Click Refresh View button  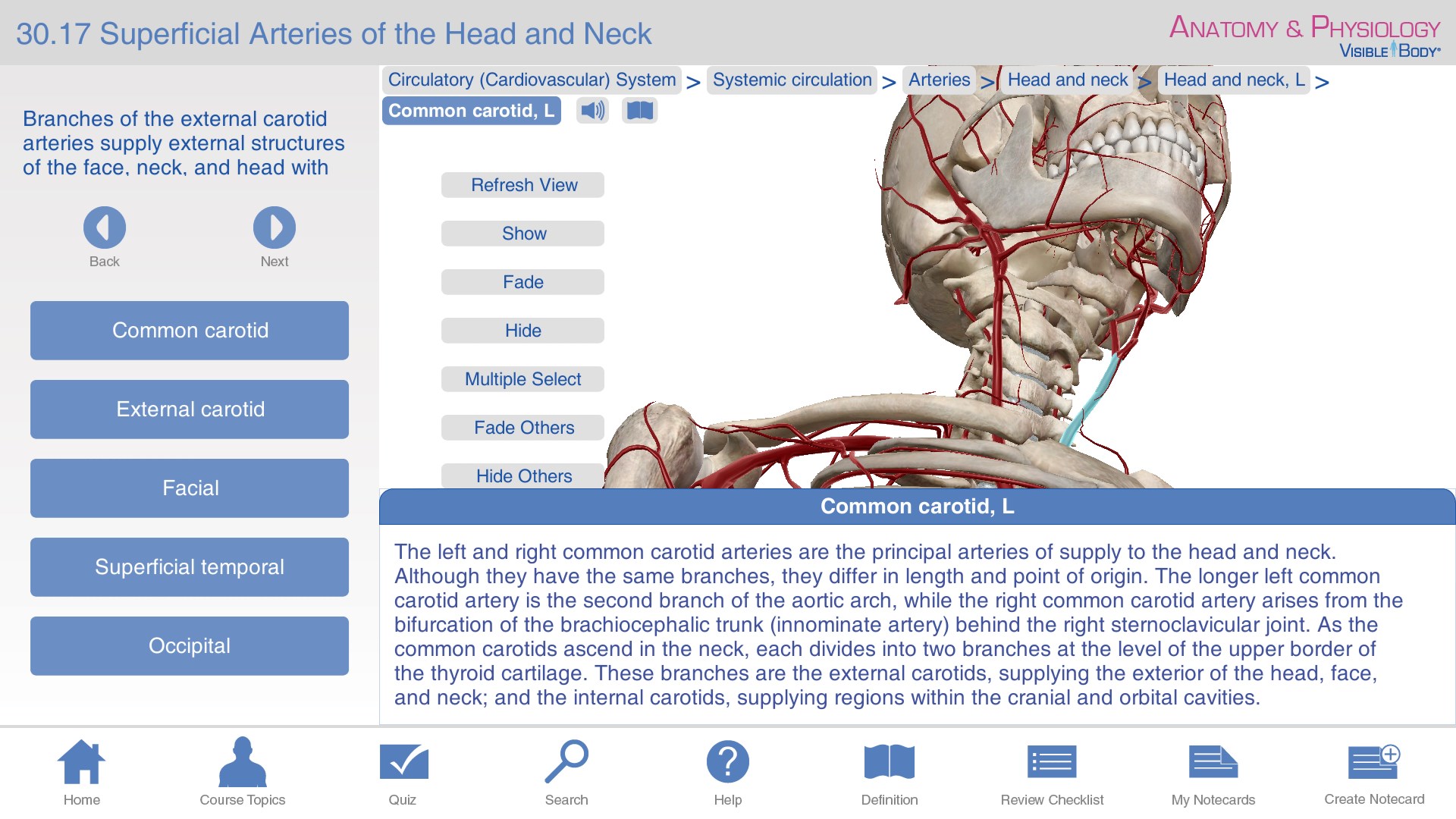point(523,185)
